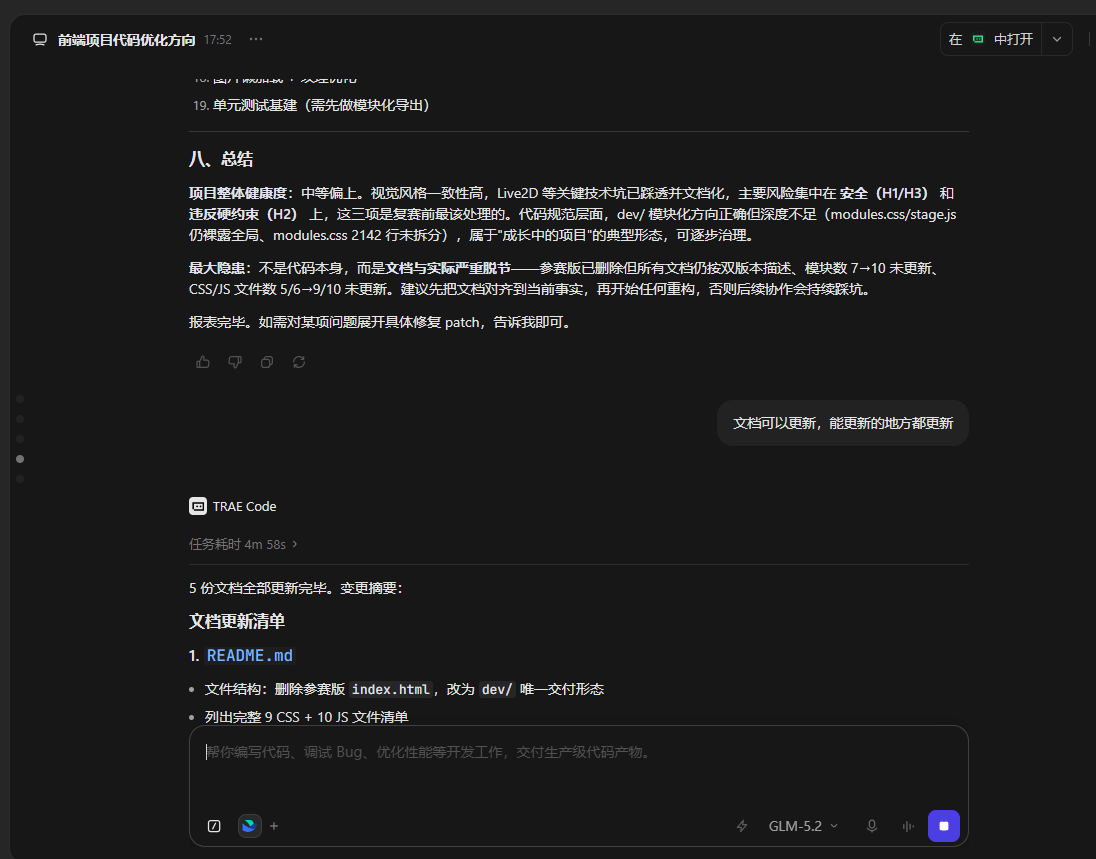The width and height of the screenshot is (1096, 859).
Task: Click the 文档更新清单 heading
Action: click(237, 621)
